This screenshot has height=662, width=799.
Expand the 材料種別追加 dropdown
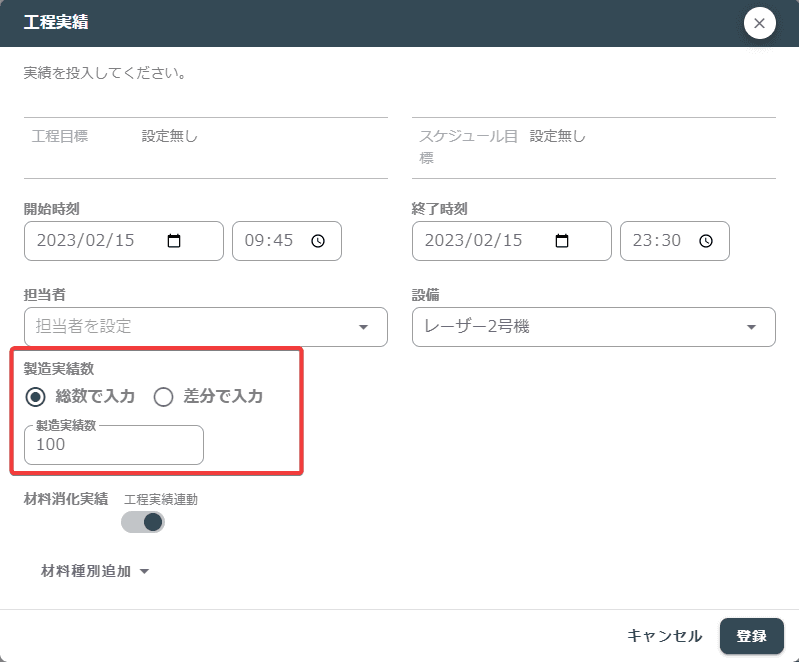tap(95, 571)
